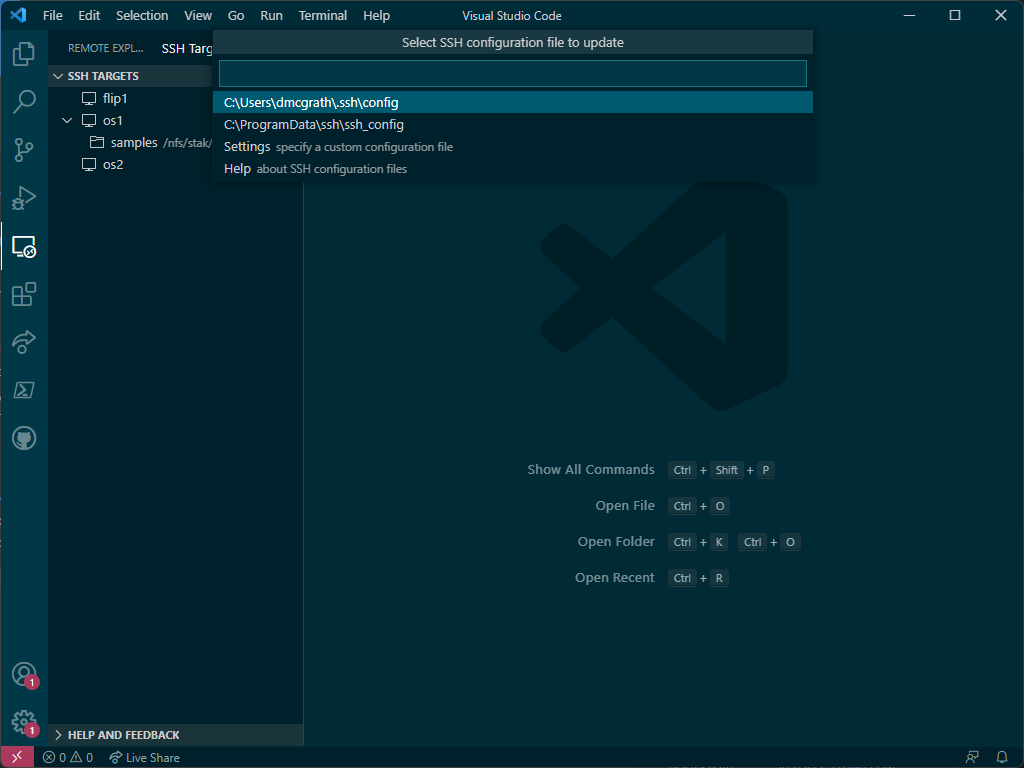Screen dimensions: 1024x768
Task: Open errors and warnings count in status bar
Action: point(68,758)
